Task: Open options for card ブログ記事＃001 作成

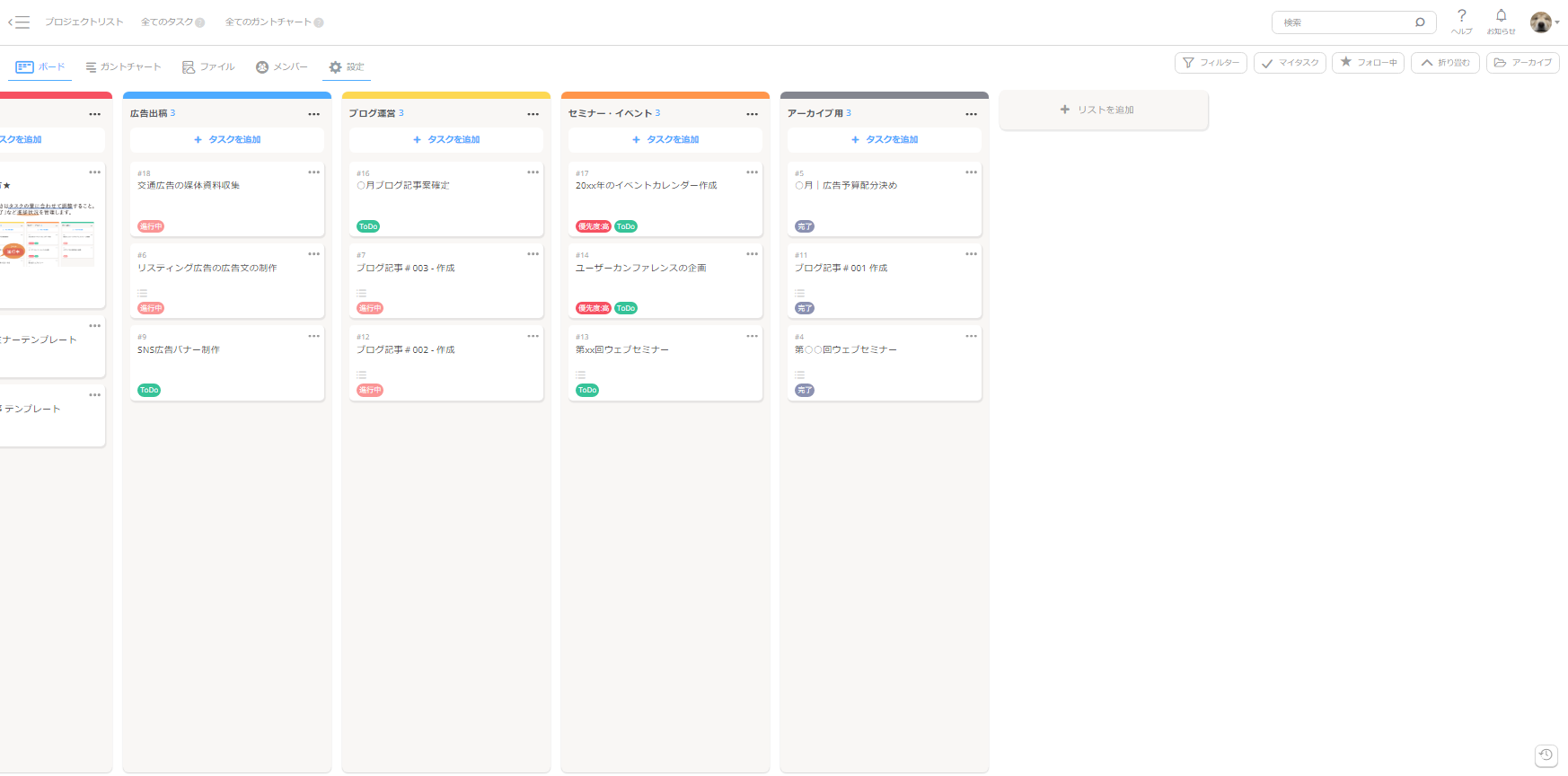Action: tap(971, 254)
